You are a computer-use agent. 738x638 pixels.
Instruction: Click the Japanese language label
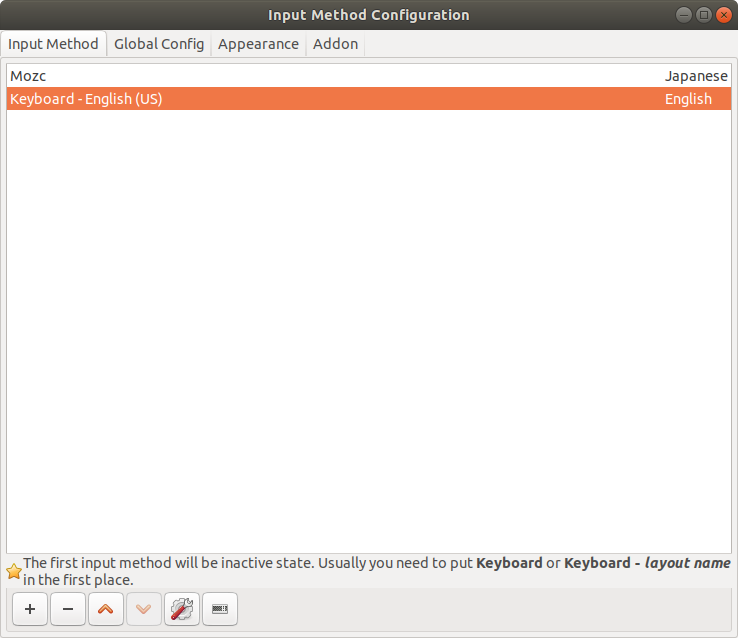[696, 76]
